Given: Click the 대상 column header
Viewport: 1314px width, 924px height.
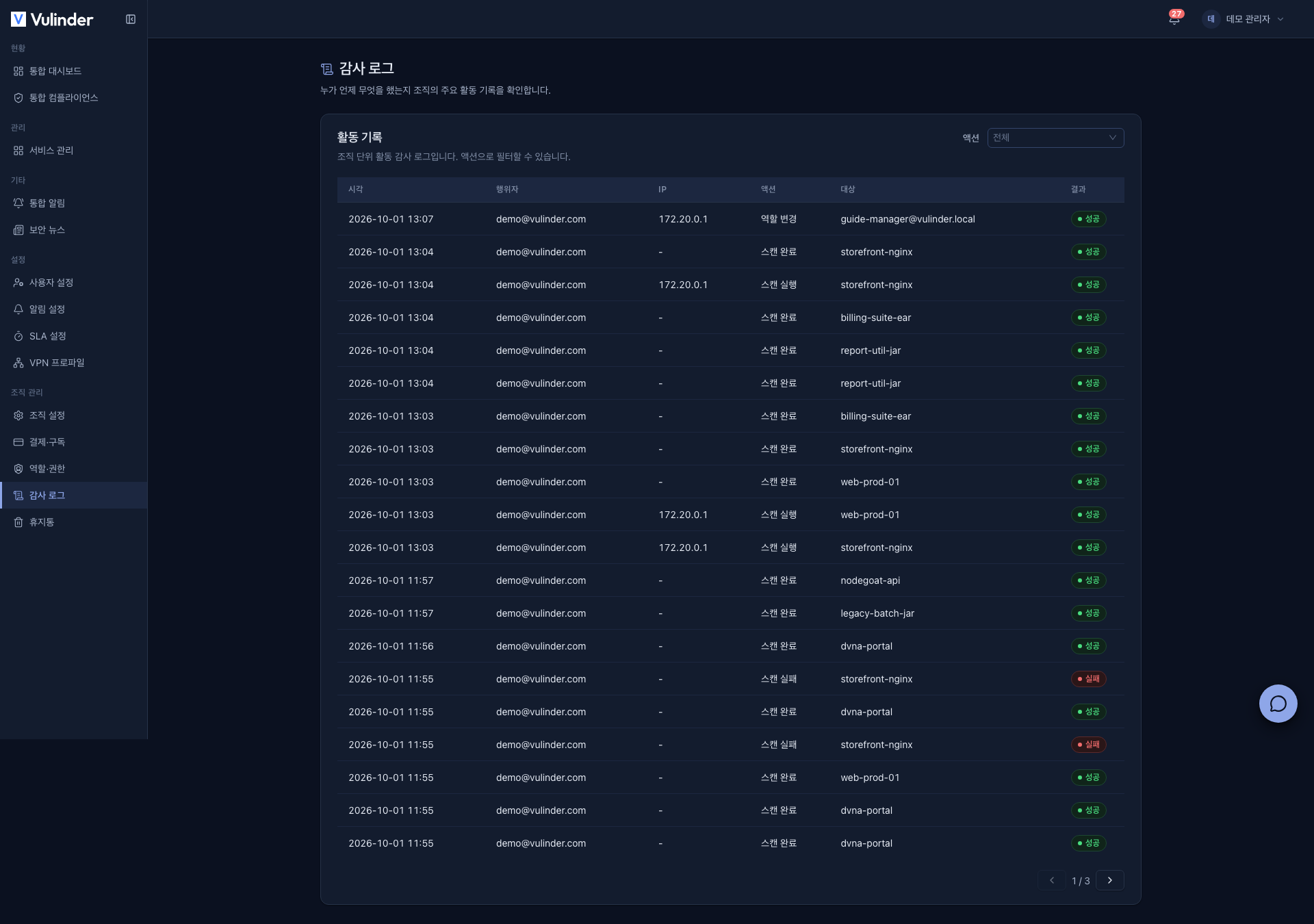Looking at the screenshot, I should (848, 190).
